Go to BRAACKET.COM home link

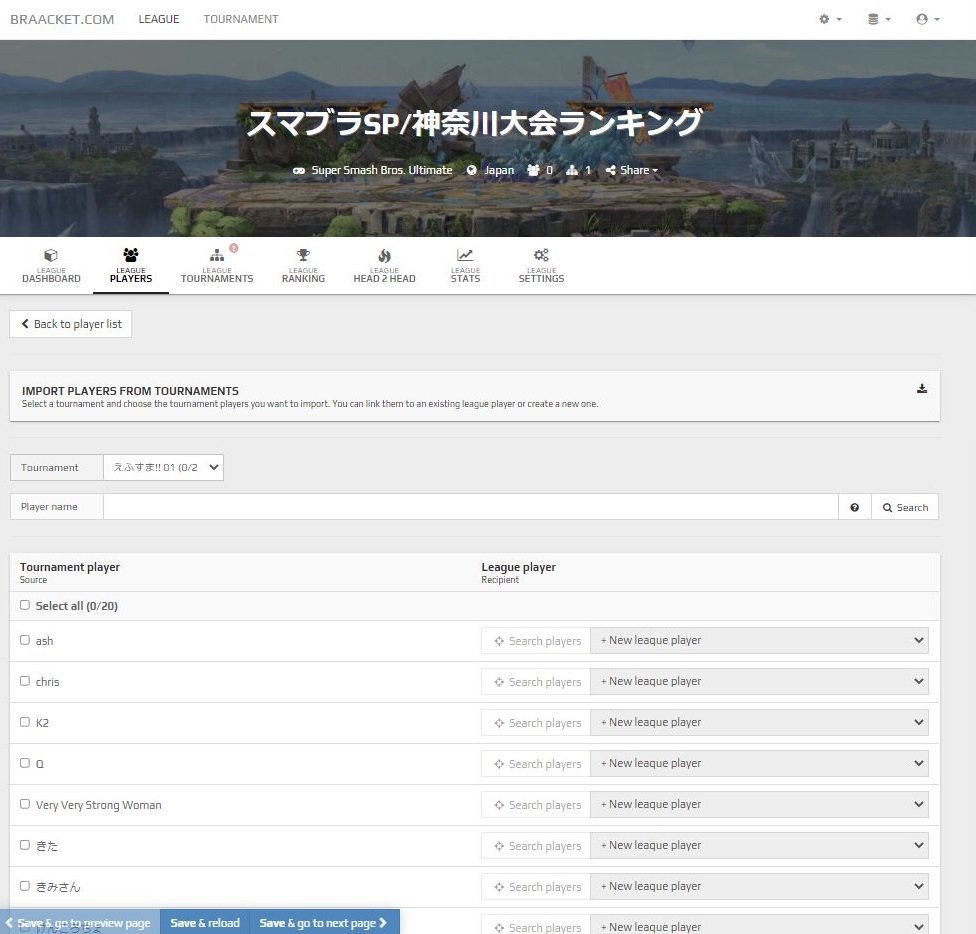(62, 19)
